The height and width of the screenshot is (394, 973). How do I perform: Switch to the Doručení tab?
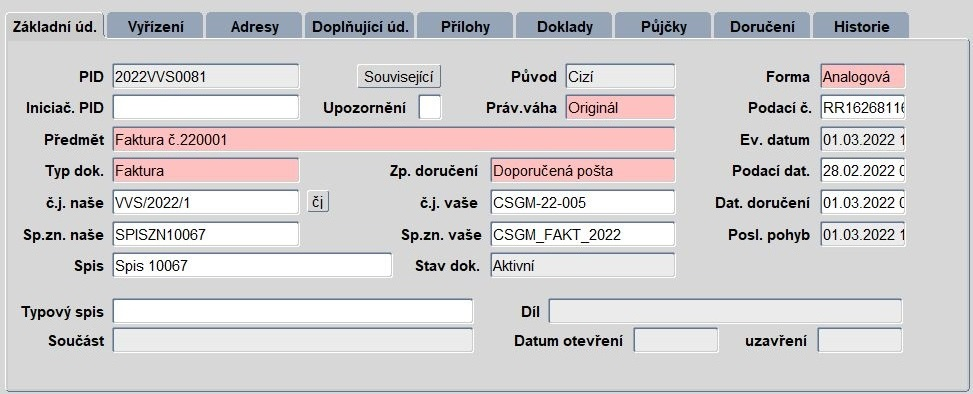[763, 27]
